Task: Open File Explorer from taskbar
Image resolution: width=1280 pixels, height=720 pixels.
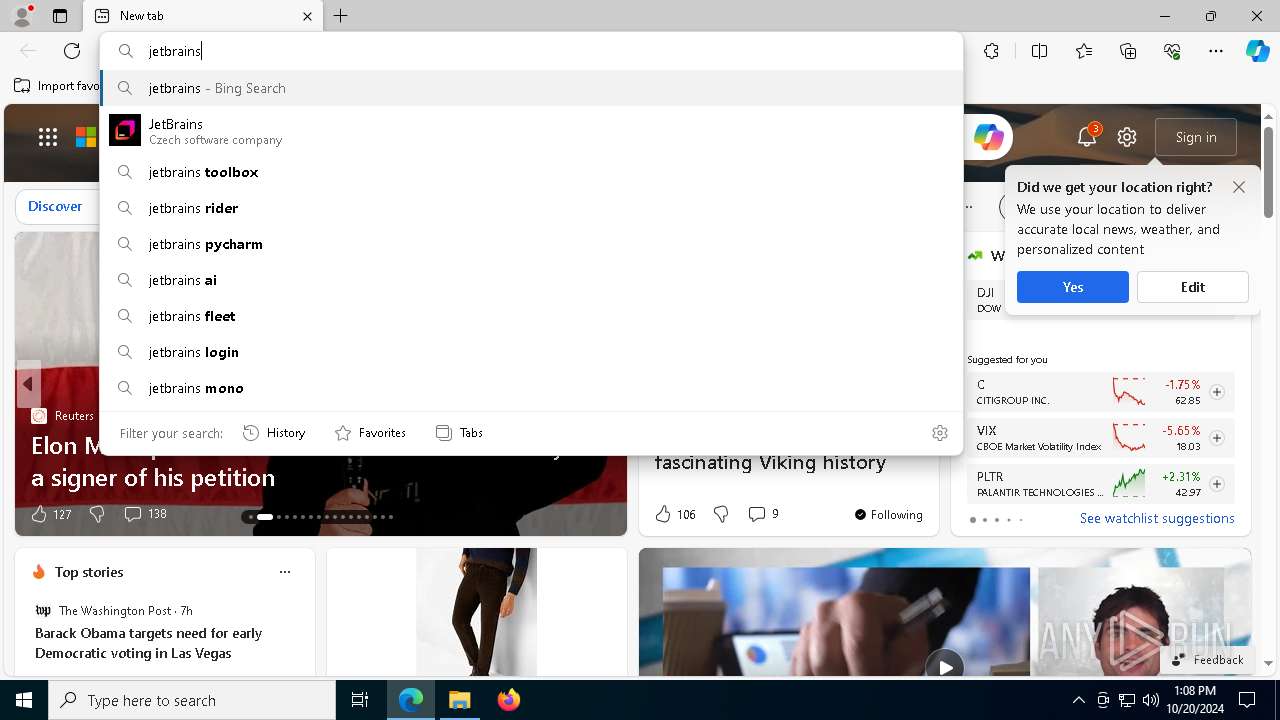Action: pos(459,700)
